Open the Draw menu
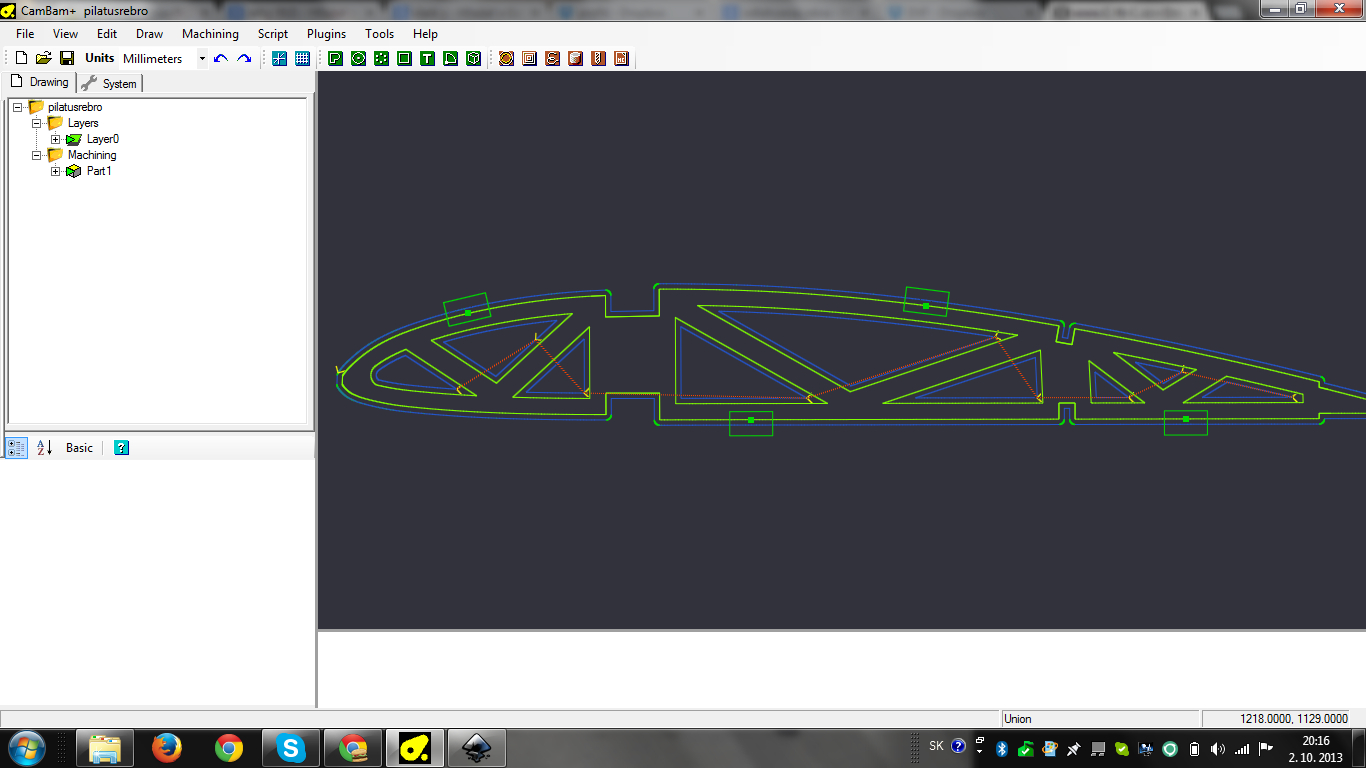The image size is (1366, 768). (149, 34)
